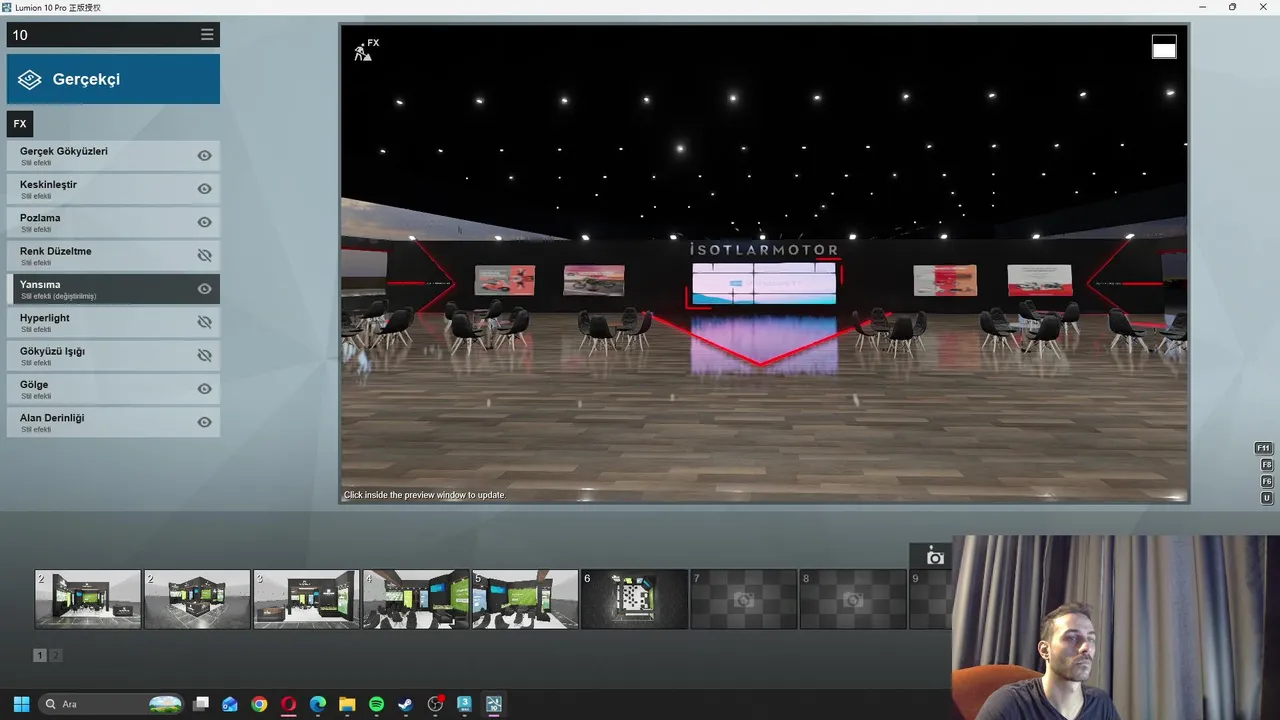Open the Yansıma effect row
The height and width of the screenshot is (720, 1280).
tap(113, 289)
